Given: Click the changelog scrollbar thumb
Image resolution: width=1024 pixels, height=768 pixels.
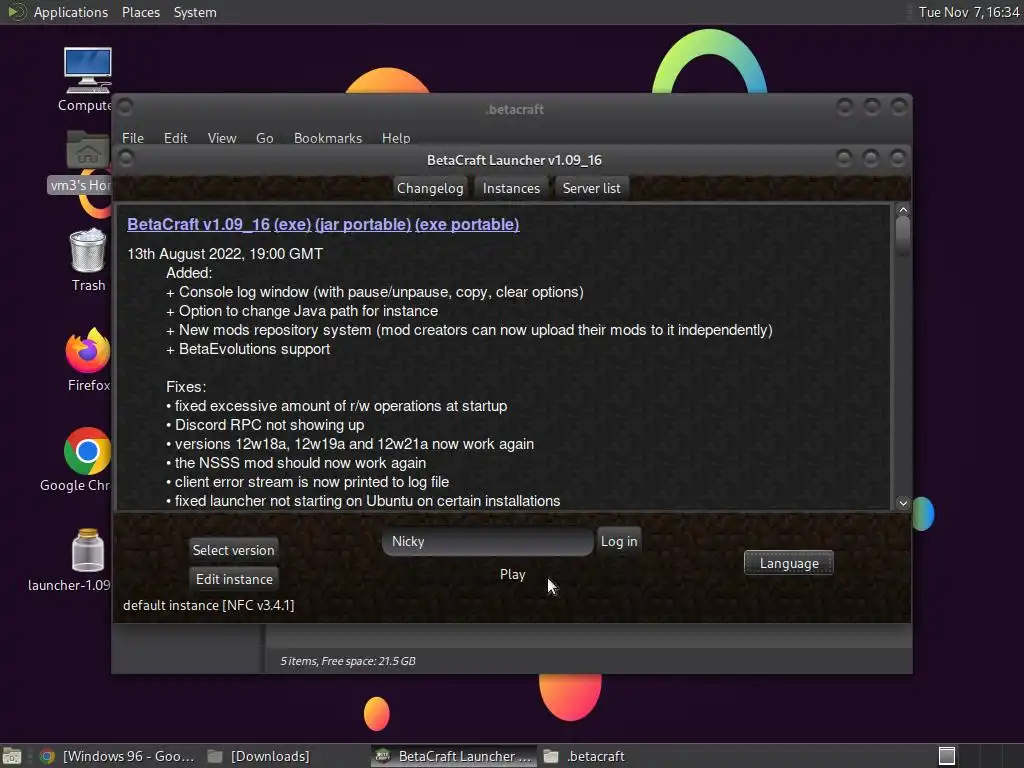Looking at the screenshot, I should 903,234.
